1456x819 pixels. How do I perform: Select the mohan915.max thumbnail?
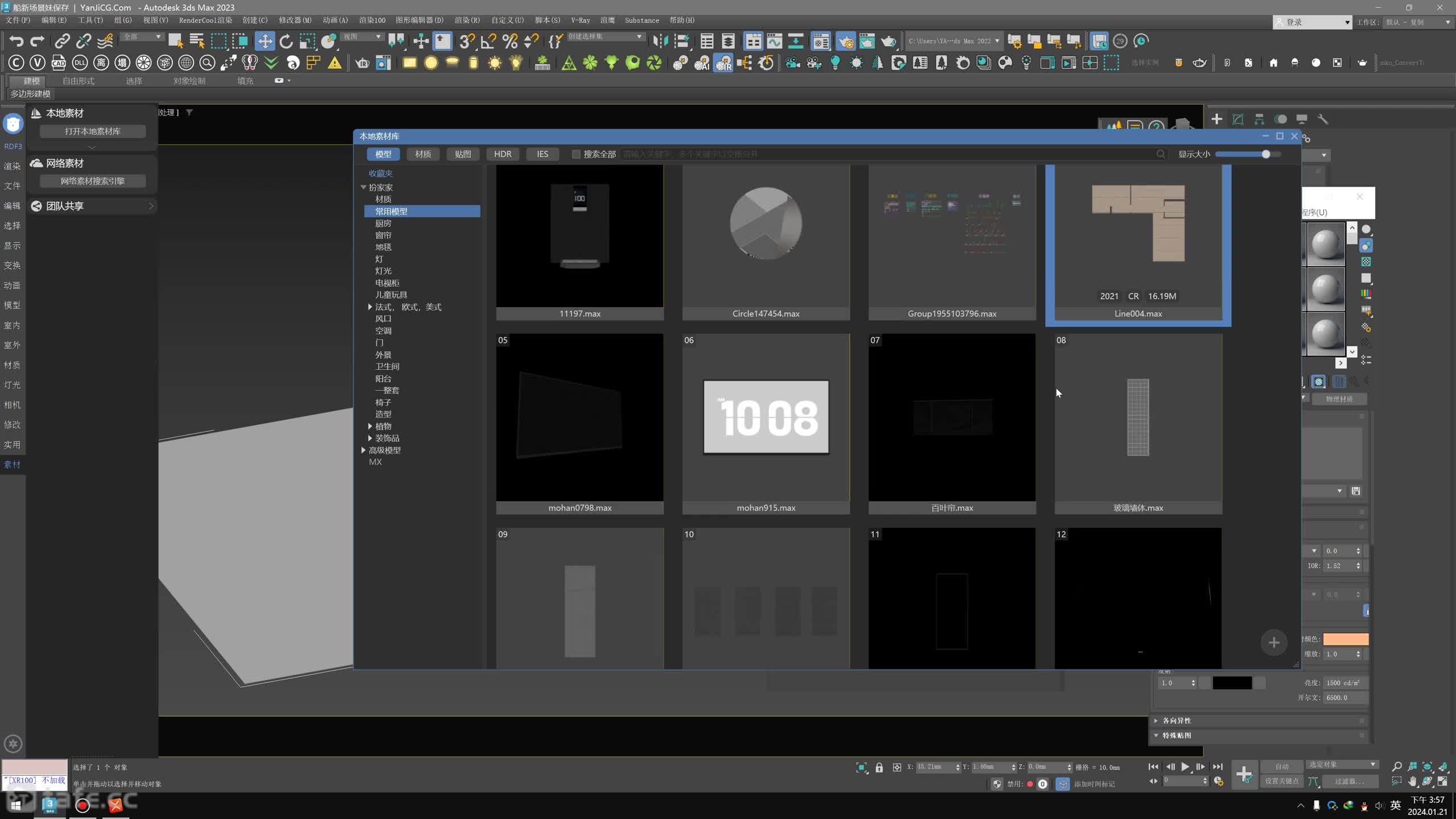766,424
